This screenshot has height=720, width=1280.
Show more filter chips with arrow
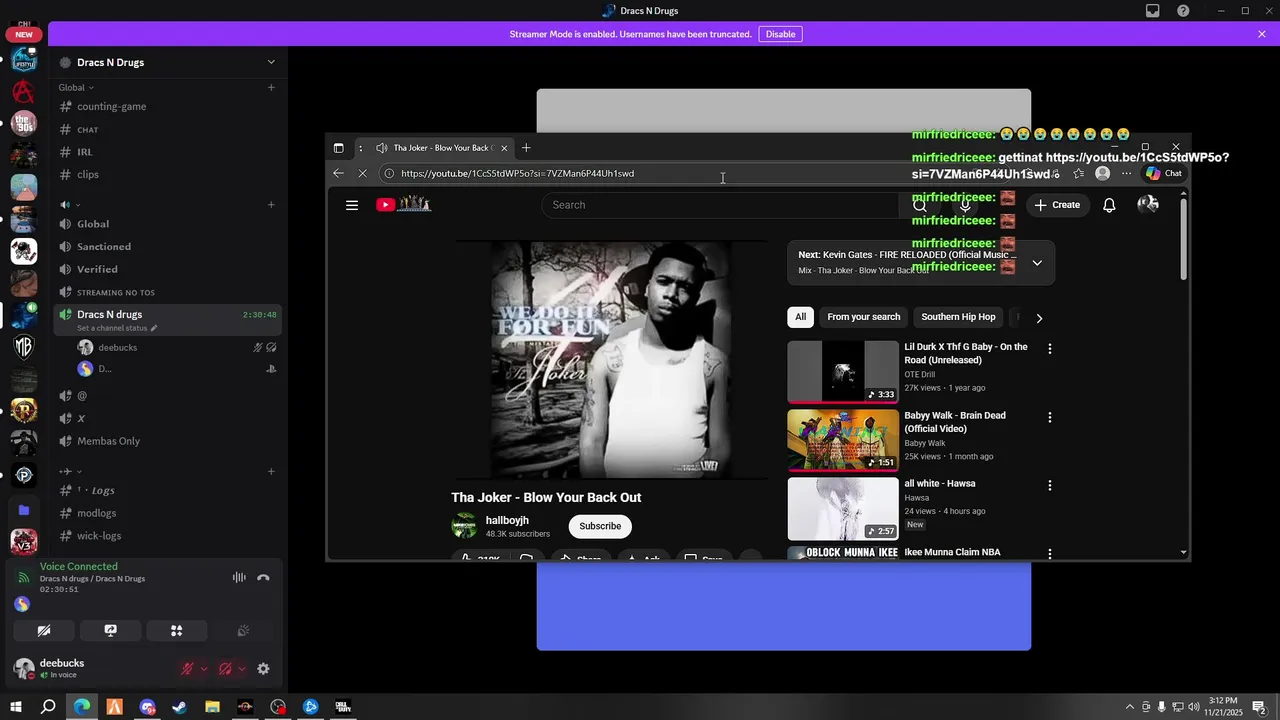pyautogui.click(x=1039, y=318)
